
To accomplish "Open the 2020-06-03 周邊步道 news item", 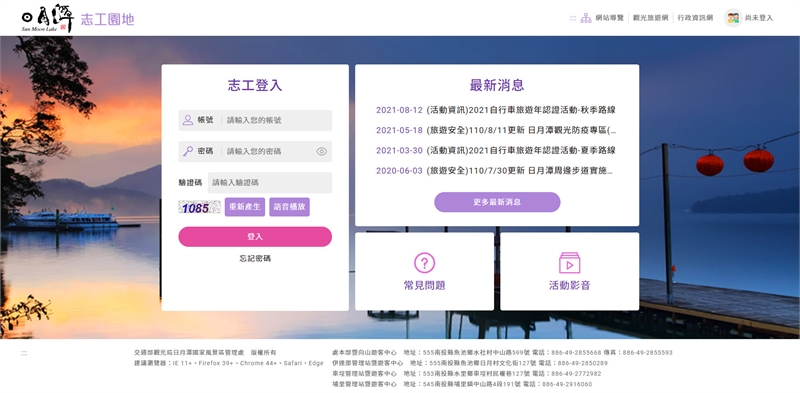I will [x=494, y=171].
